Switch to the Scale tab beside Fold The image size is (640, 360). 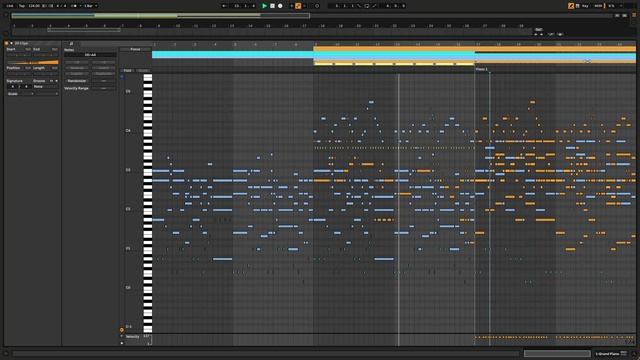(x=142, y=71)
